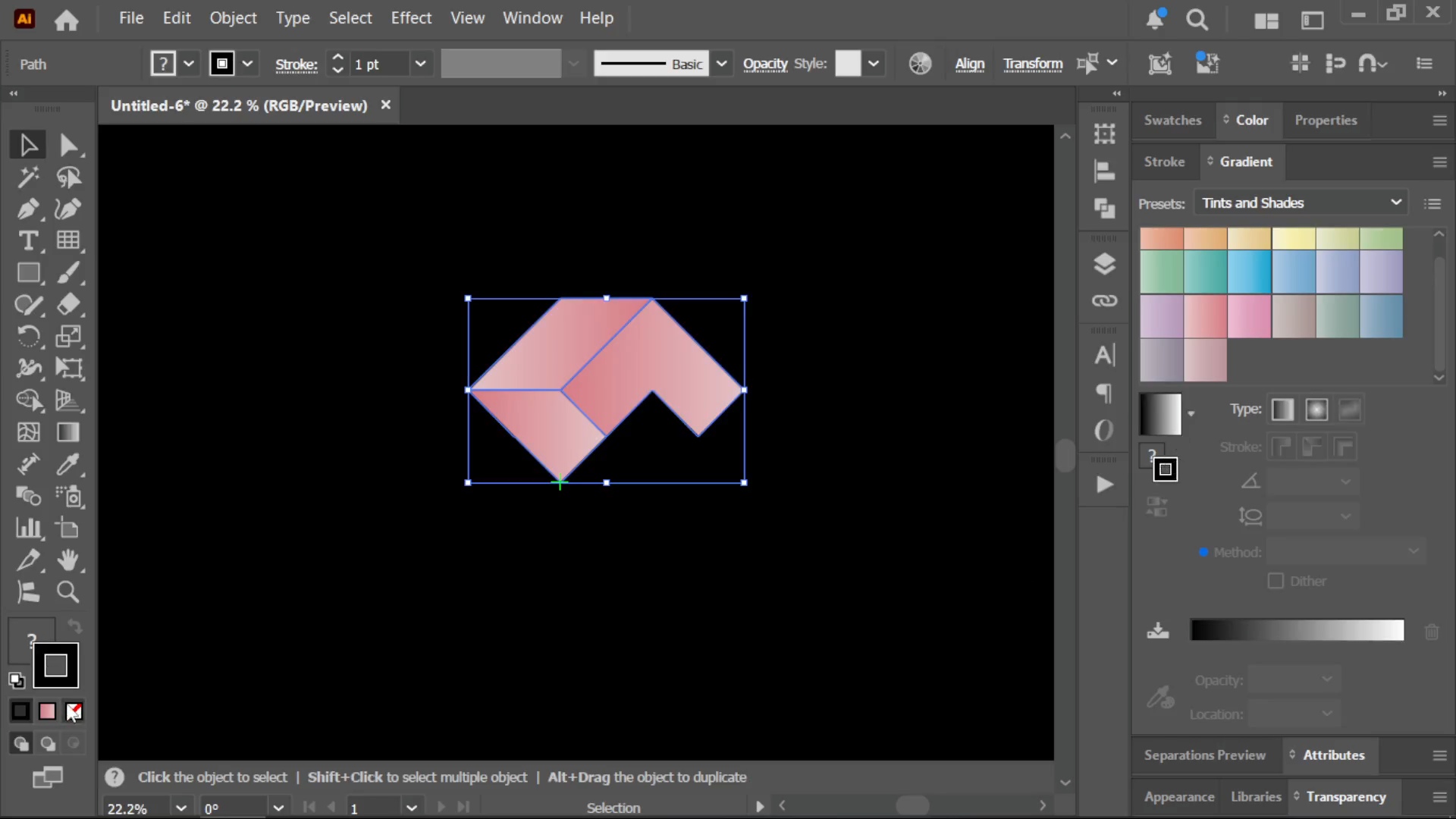
Task: Select the Eyedropper tool
Action: (x=68, y=464)
